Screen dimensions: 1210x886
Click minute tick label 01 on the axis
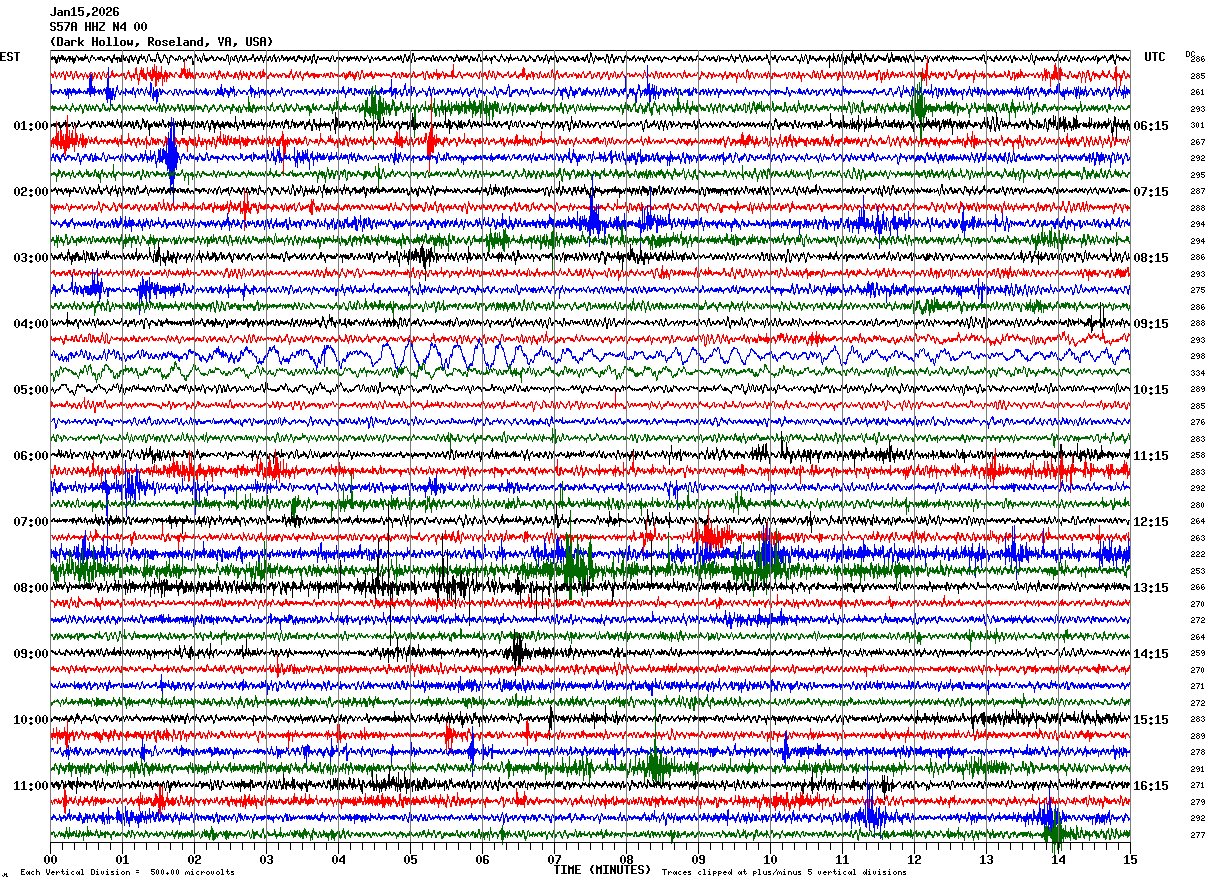pos(122,859)
